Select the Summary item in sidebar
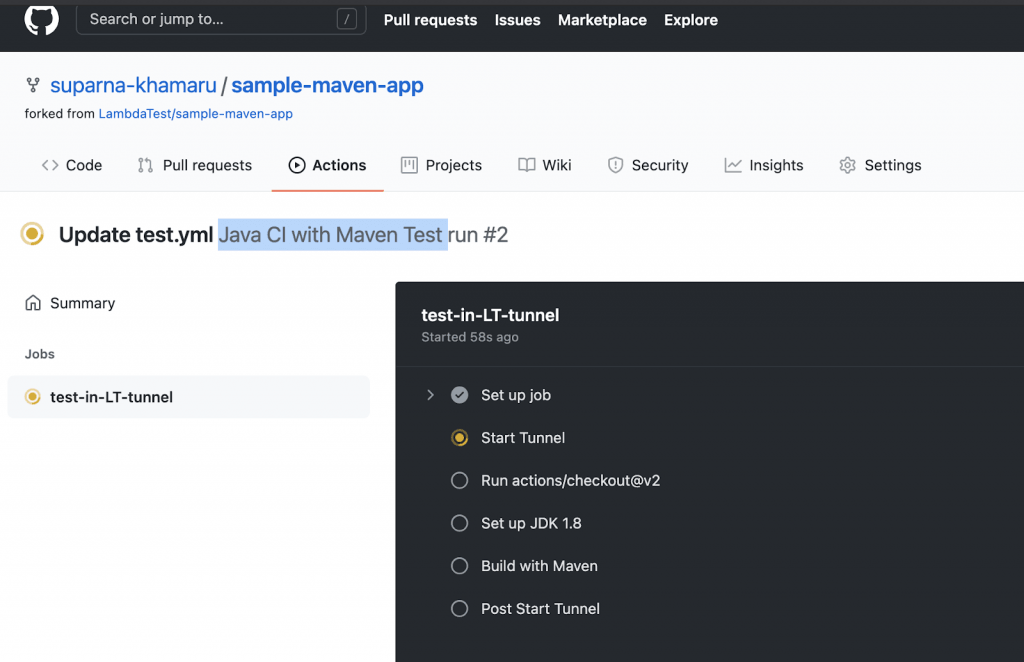This screenshot has height=662, width=1024. pos(82,303)
